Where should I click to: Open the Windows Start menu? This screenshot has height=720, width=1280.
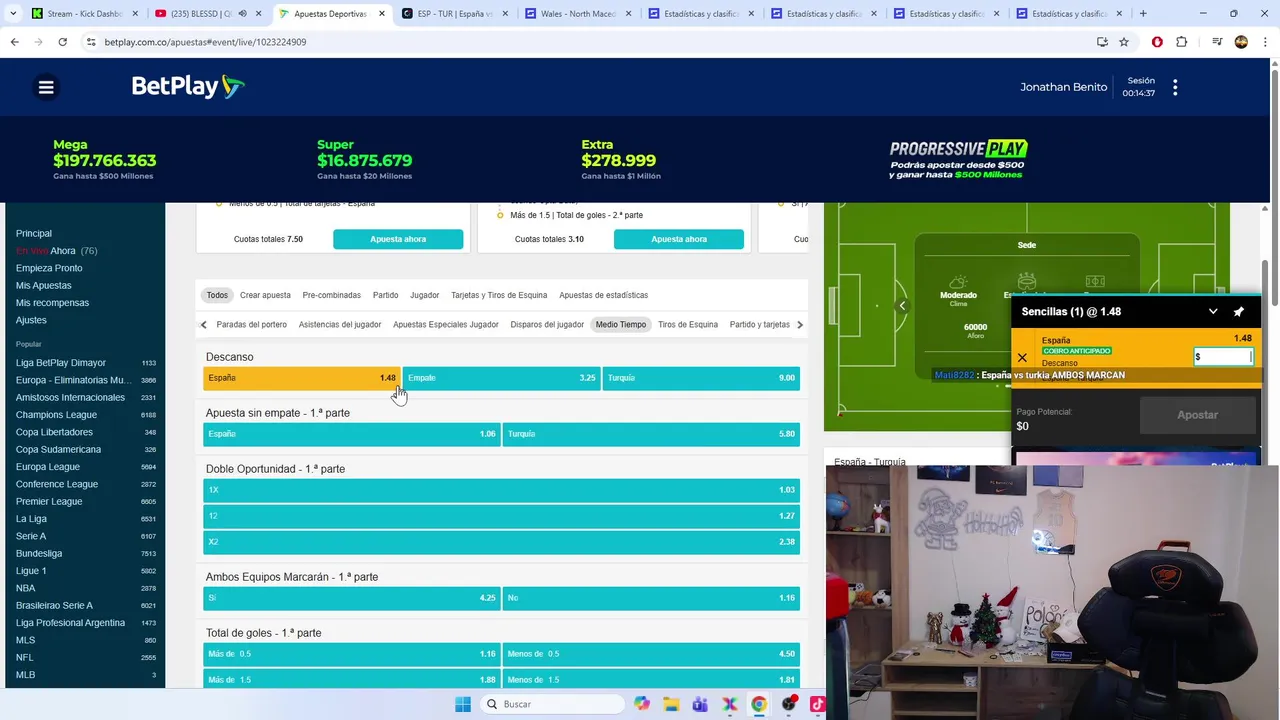pos(463,704)
